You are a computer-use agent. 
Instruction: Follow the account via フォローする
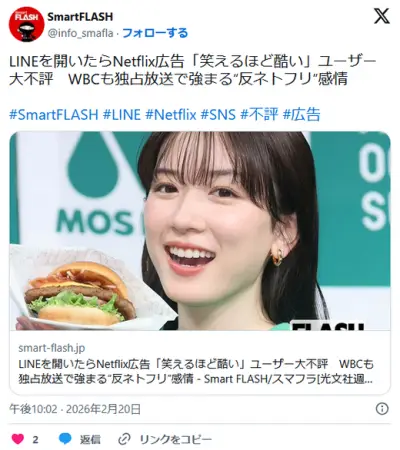click(x=155, y=33)
